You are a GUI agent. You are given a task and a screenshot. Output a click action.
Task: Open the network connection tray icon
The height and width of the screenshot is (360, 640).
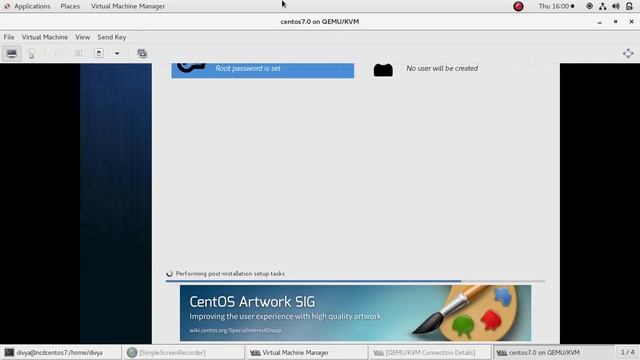(602, 6)
